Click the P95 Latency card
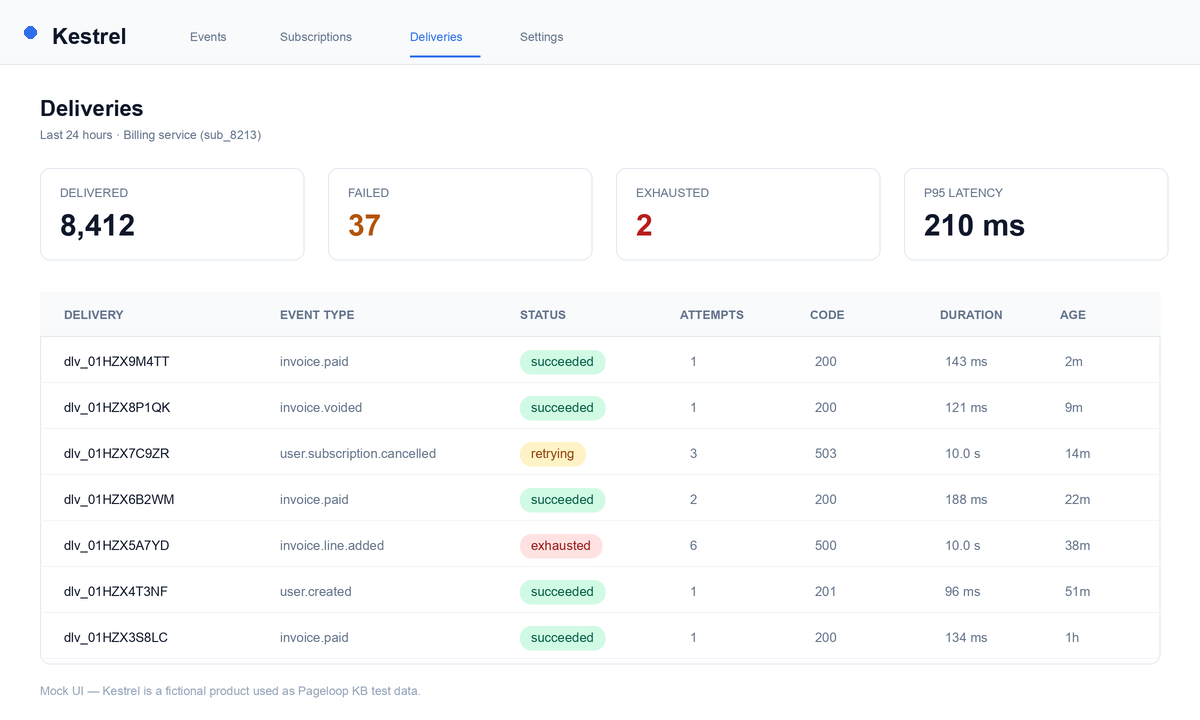 coord(1036,214)
